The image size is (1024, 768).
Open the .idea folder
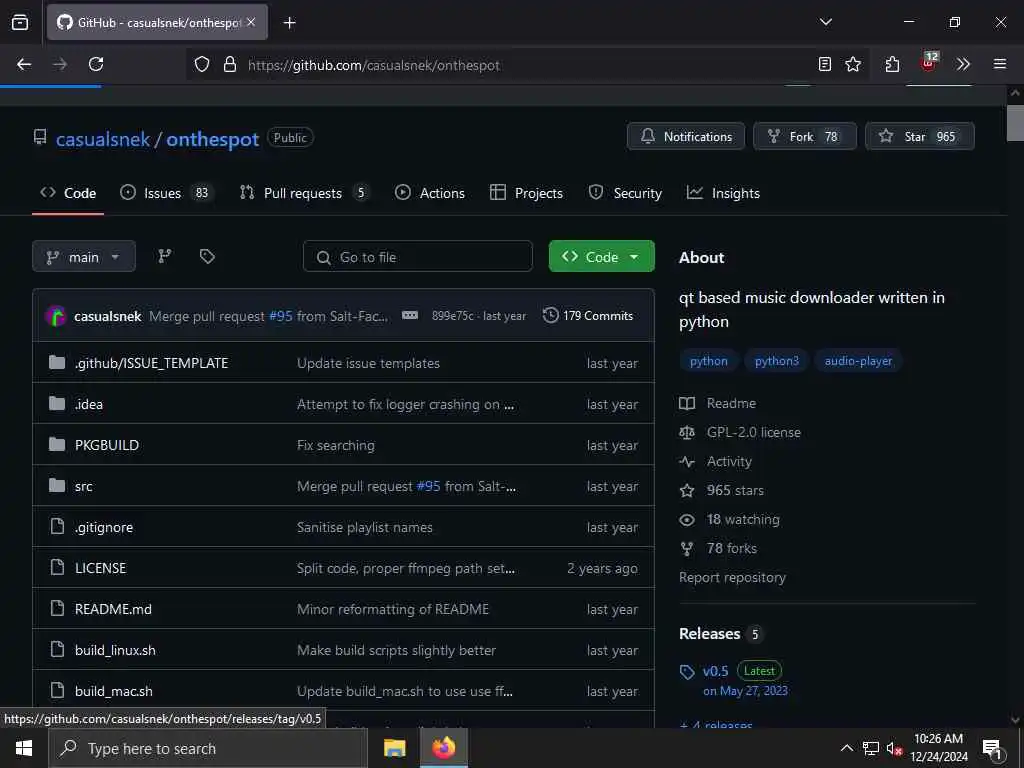(x=89, y=404)
